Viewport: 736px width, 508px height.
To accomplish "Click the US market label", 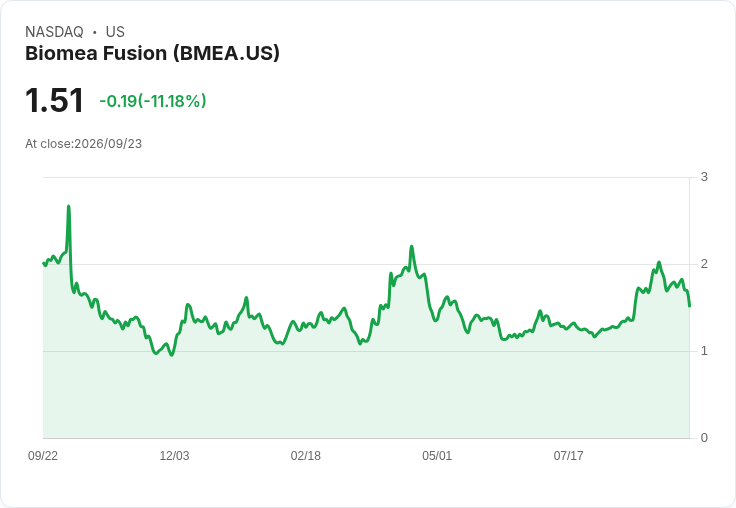I will click(115, 32).
